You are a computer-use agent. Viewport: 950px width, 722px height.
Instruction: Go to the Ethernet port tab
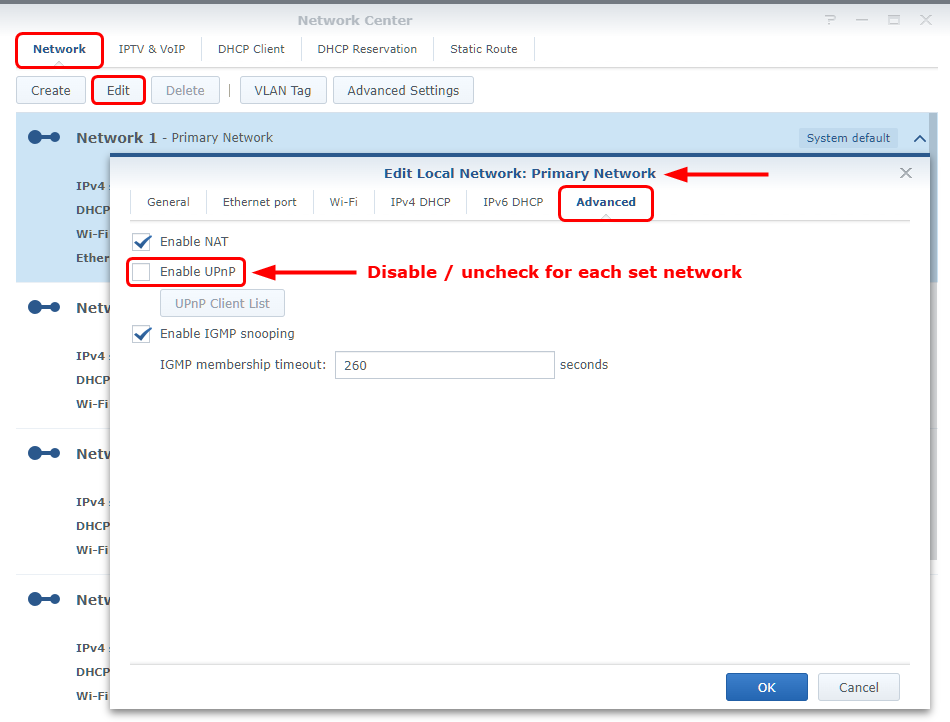pyautogui.click(x=259, y=202)
